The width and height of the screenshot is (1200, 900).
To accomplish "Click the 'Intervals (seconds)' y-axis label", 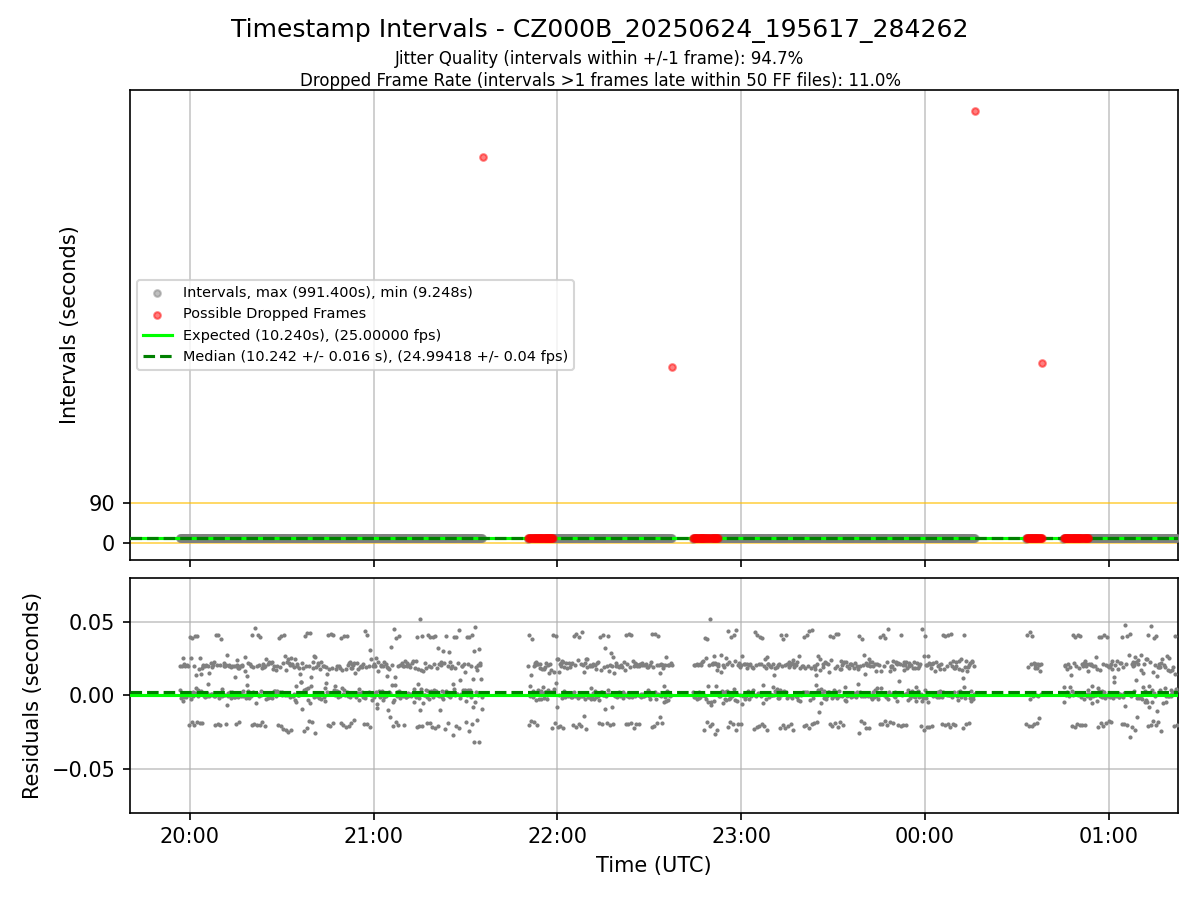I will point(68,325).
